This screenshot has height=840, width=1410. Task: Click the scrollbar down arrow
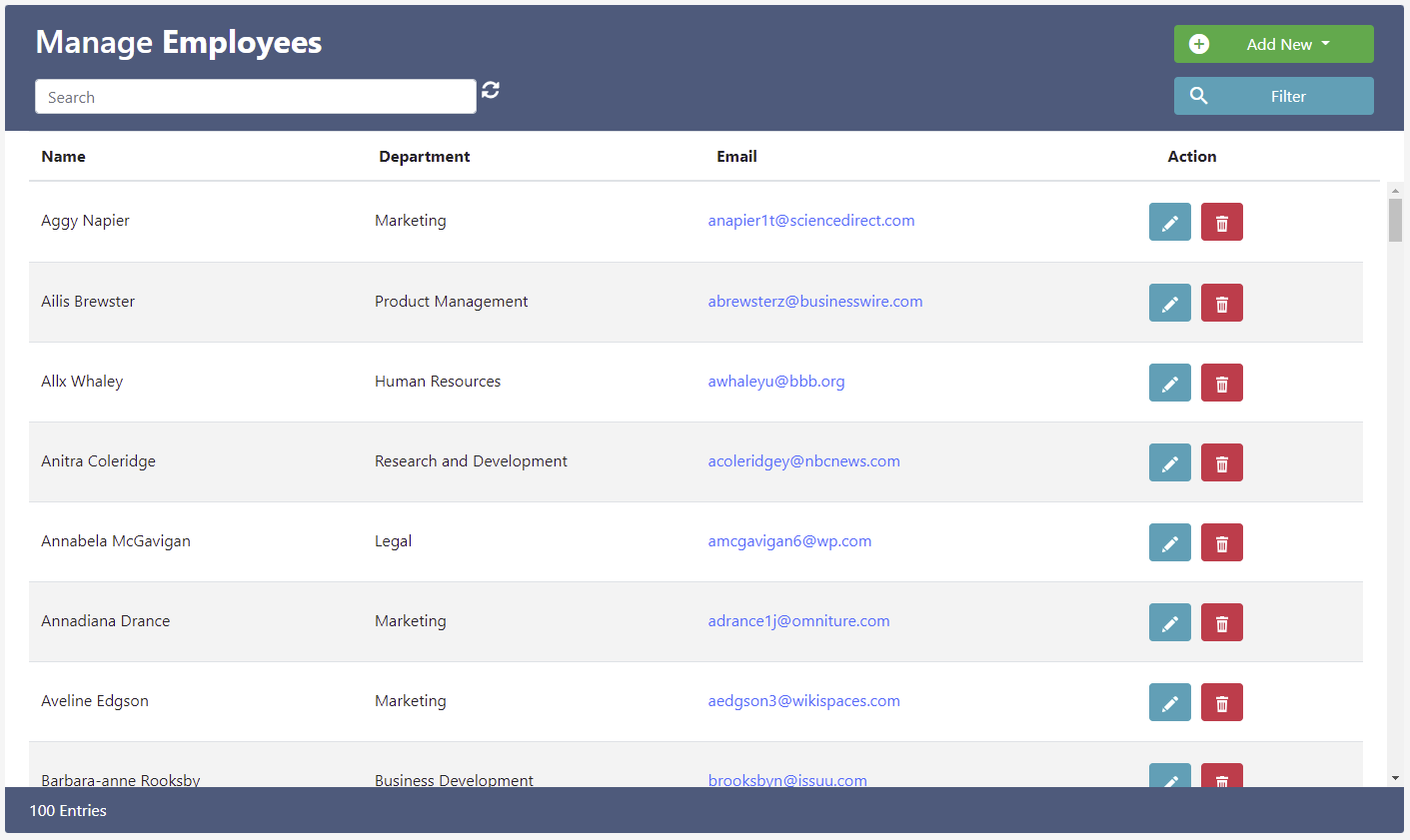[x=1395, y=778]
